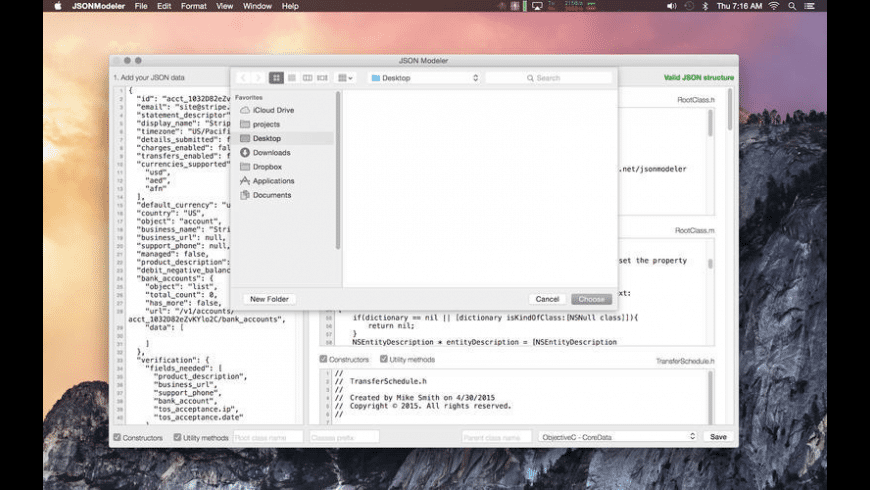Click the Save button

718,437
